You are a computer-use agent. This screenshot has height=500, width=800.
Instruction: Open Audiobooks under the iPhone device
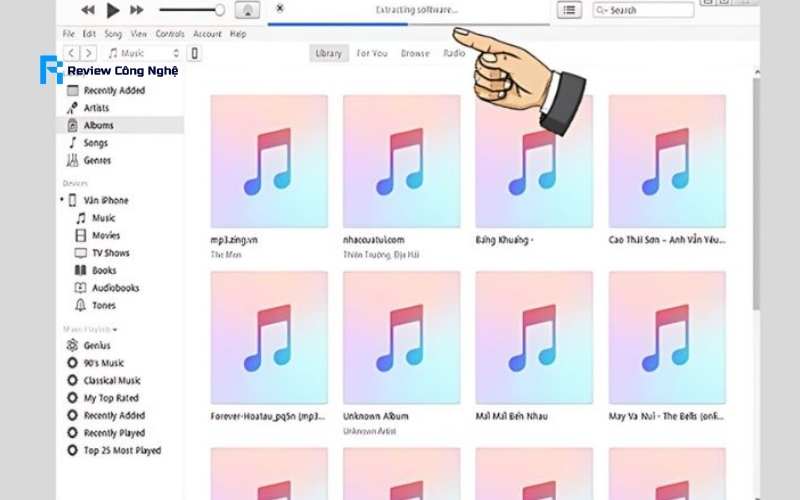pos(116,288)
